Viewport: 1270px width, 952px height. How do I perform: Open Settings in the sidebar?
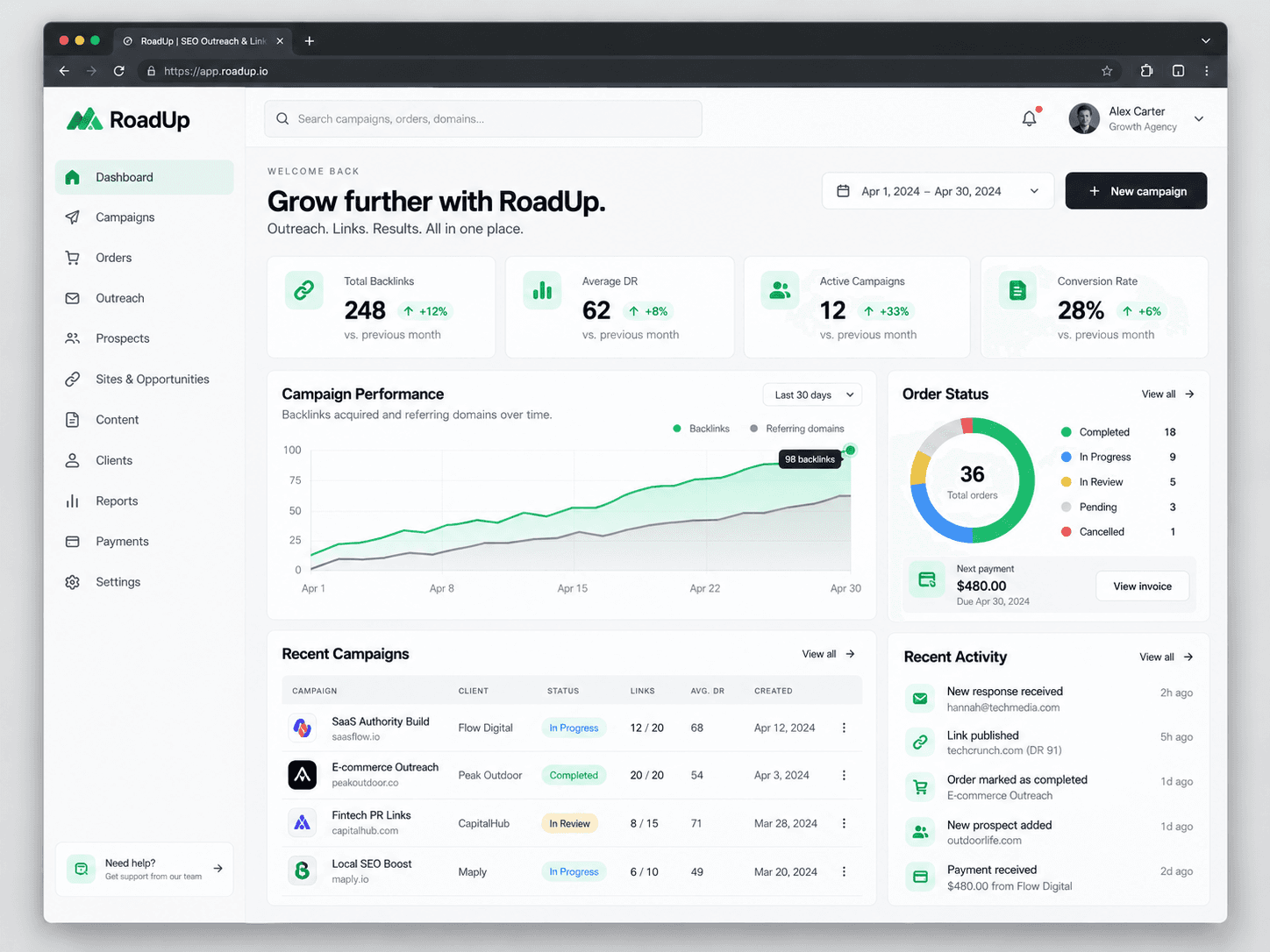[x=145, y=582]
